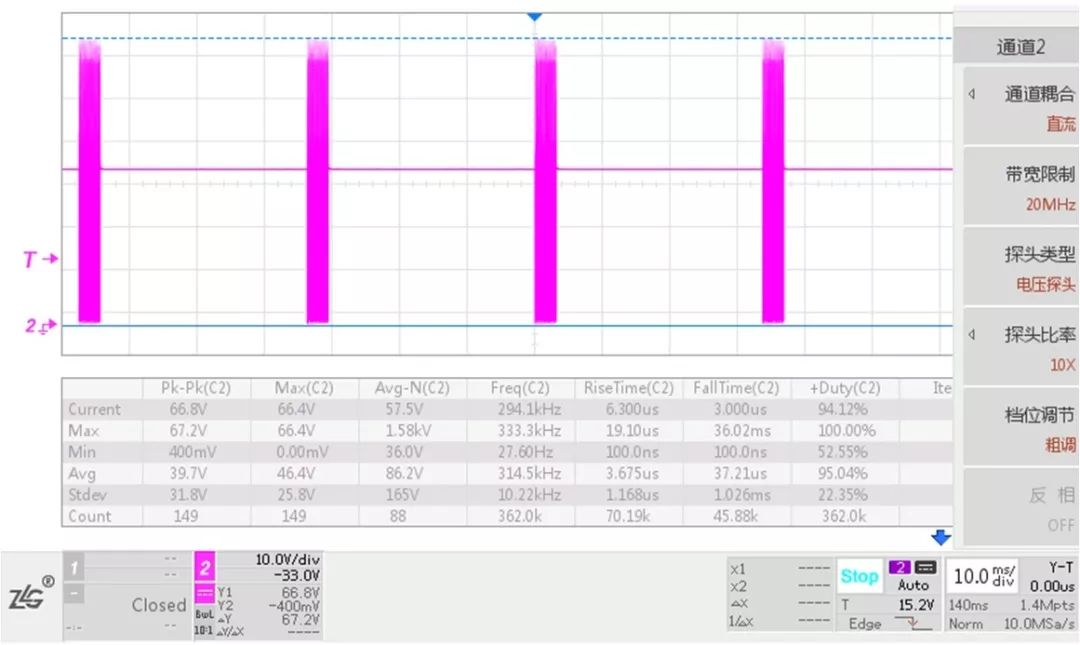Toggle the 带宽限制 20MHz bandwidth limit
The width and height of the screenshot is (1080, 645).
pyautogui.click(x=1020, y=188)
